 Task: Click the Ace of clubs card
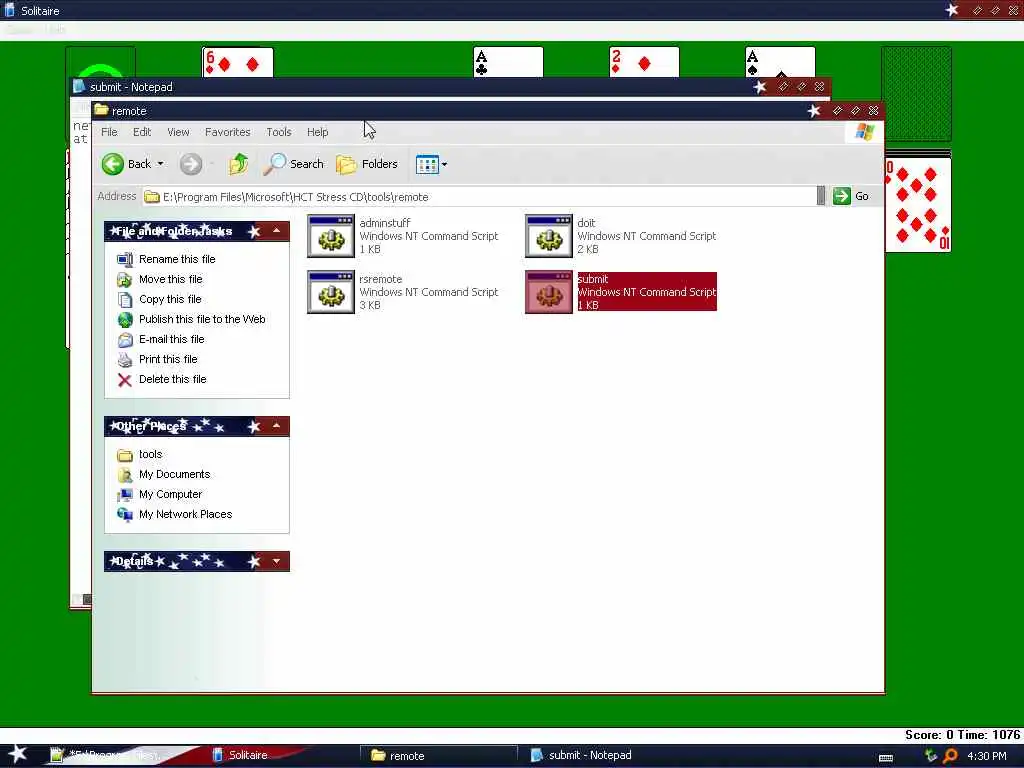coord(508,63)
